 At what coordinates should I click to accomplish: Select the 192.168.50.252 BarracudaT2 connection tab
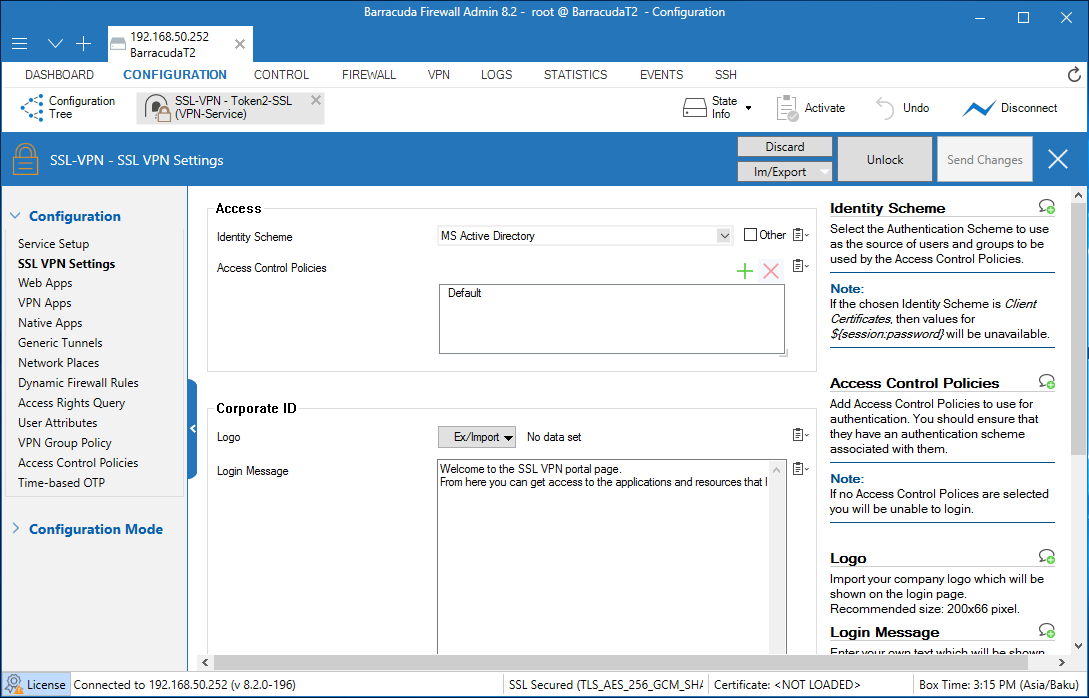(180, 44)
